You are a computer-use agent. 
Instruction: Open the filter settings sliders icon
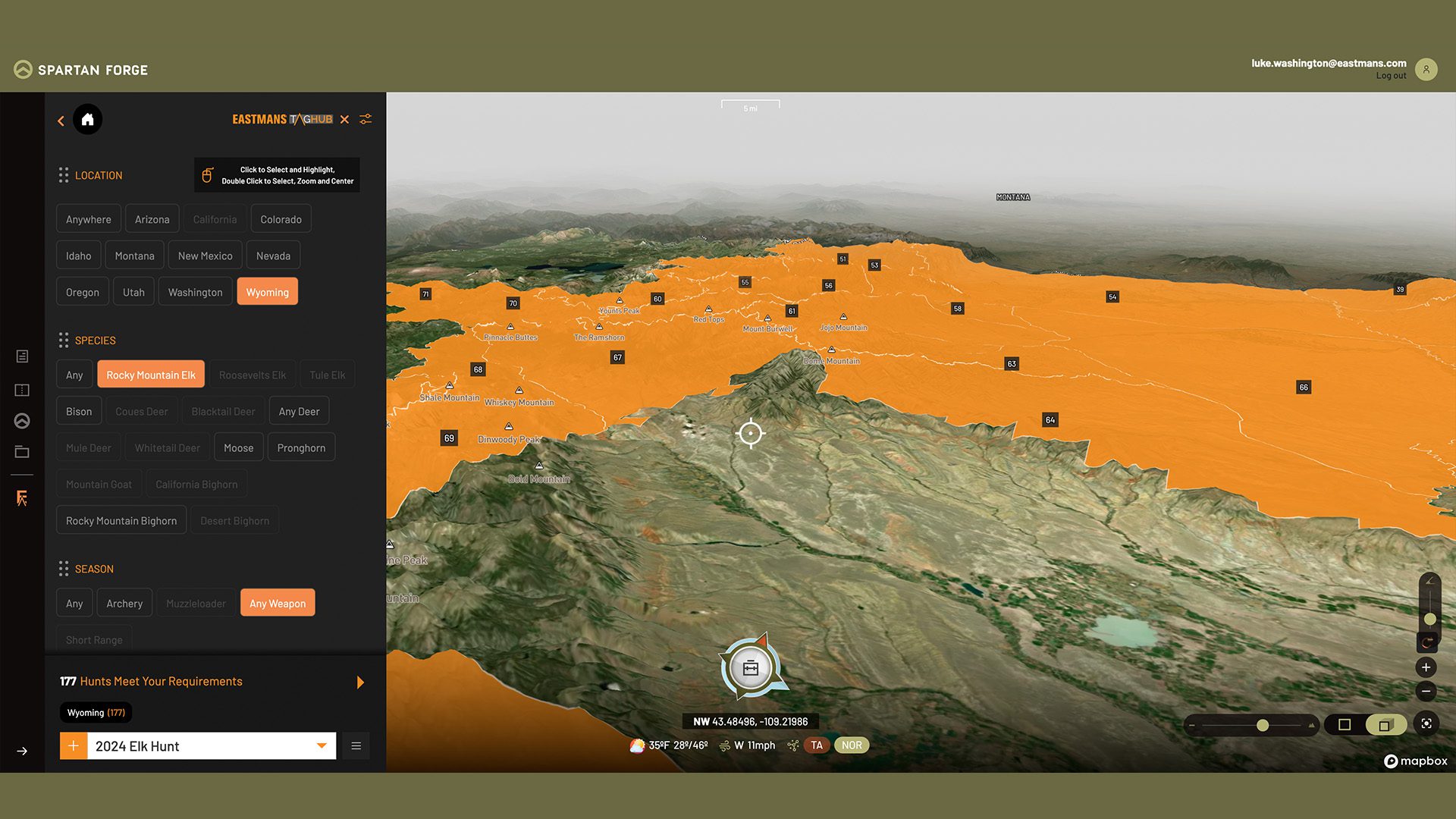click(366, 119)
